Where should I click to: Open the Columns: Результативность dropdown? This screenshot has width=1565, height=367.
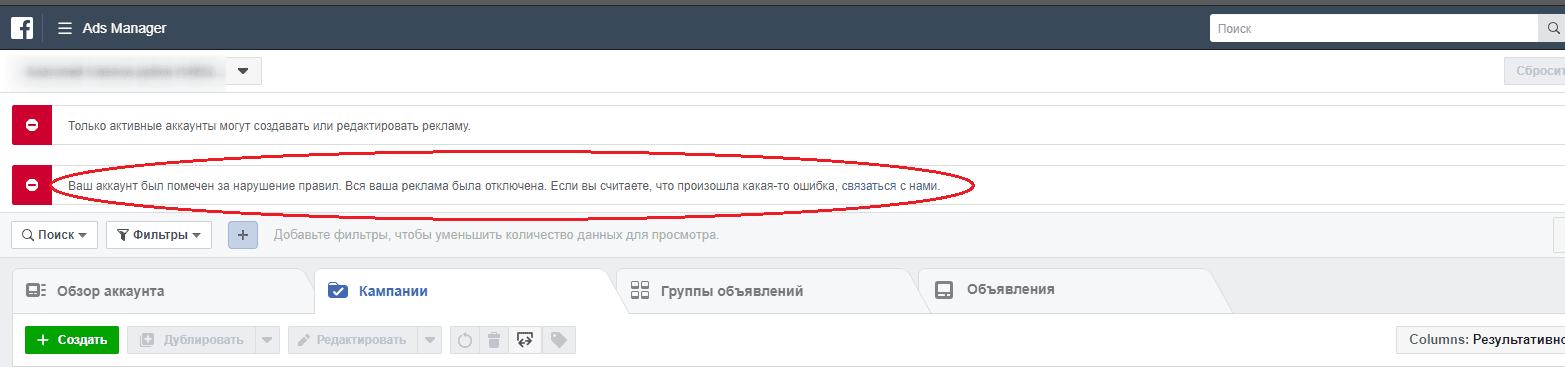click(x=1480, y=340)
